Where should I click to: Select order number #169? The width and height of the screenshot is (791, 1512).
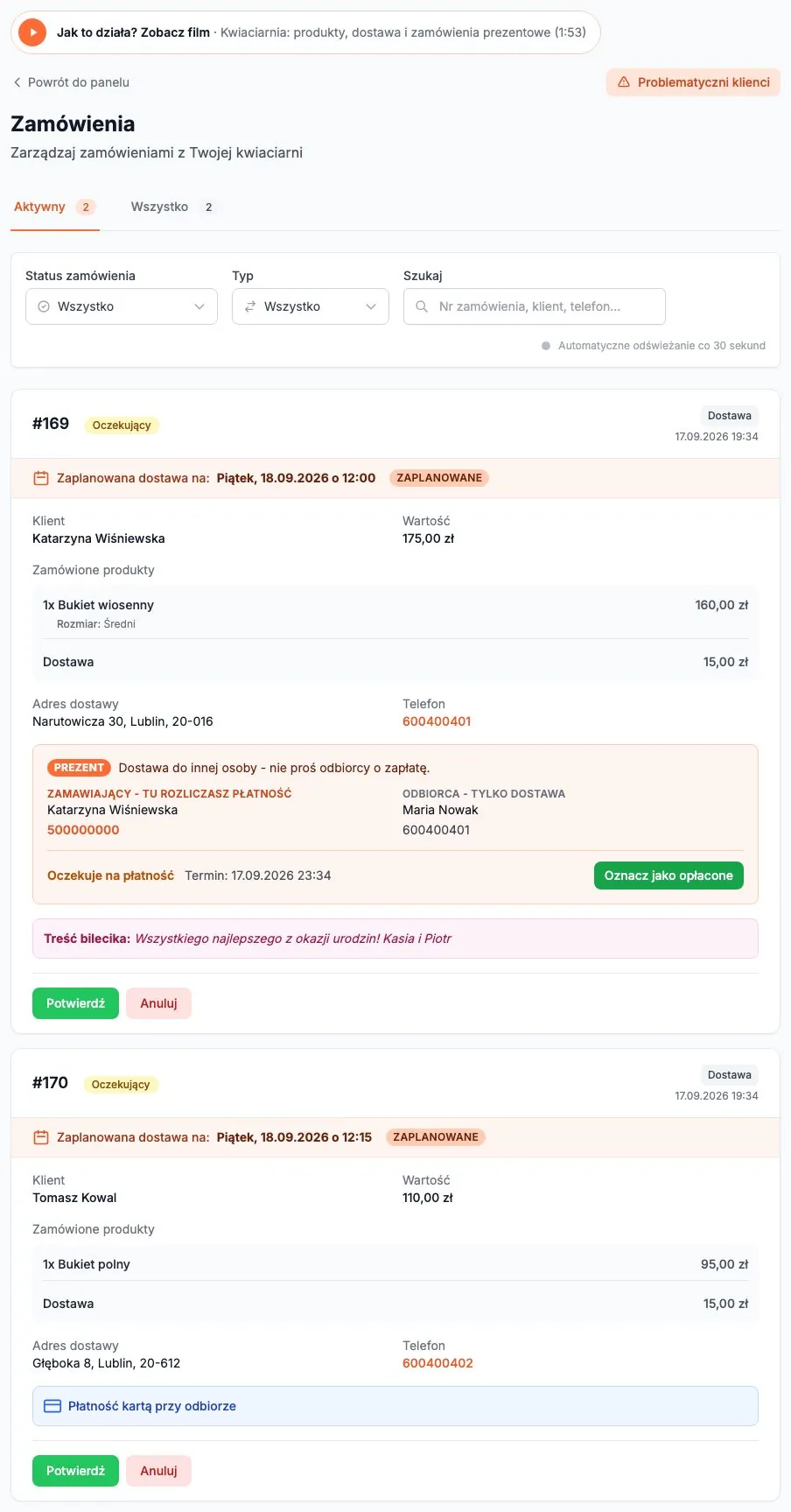pyautogui.click(x=51, y=424)
